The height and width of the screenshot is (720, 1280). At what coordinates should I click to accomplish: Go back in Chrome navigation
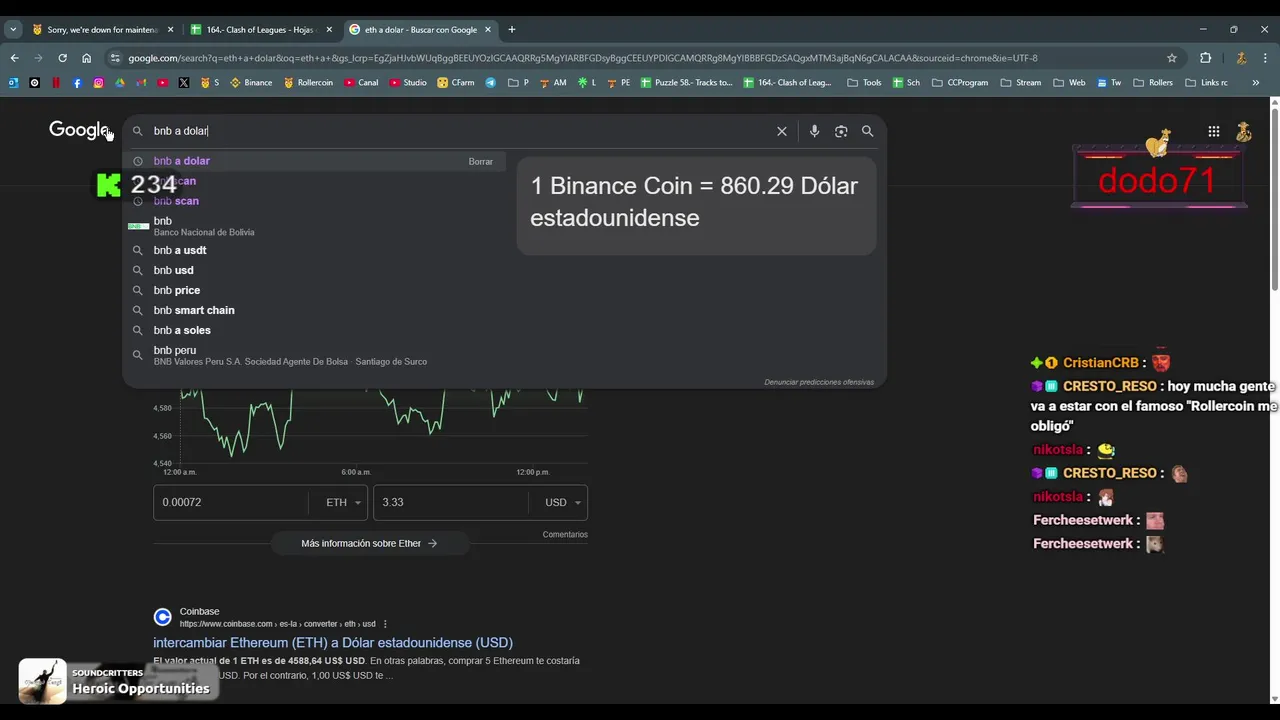coord(14,58)
